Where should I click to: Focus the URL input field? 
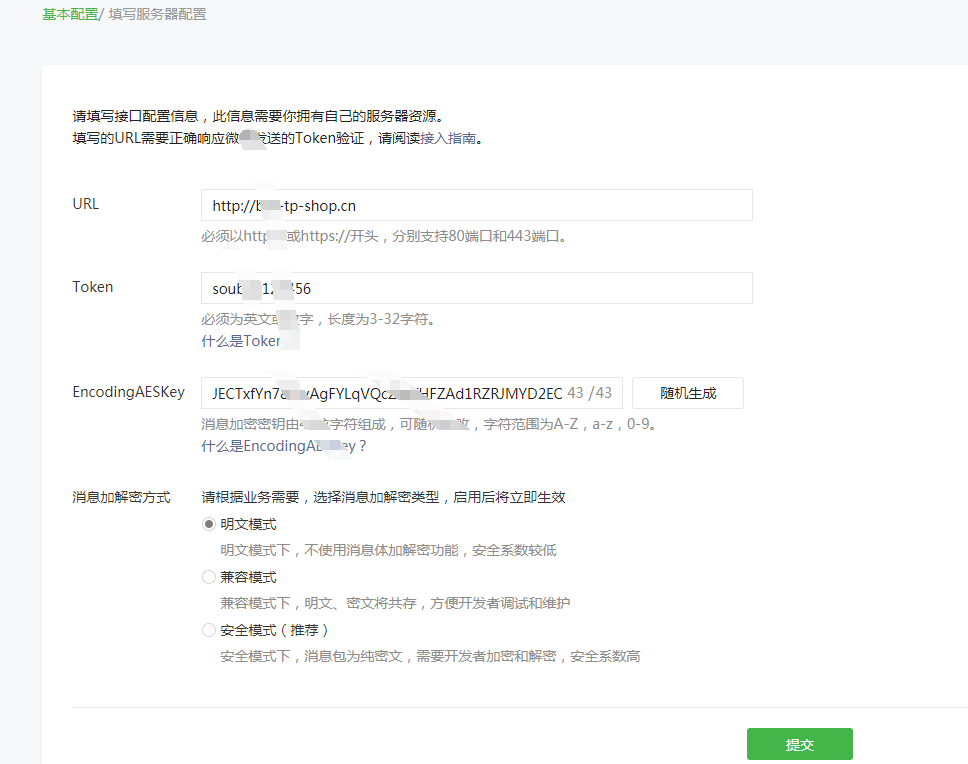476,206
